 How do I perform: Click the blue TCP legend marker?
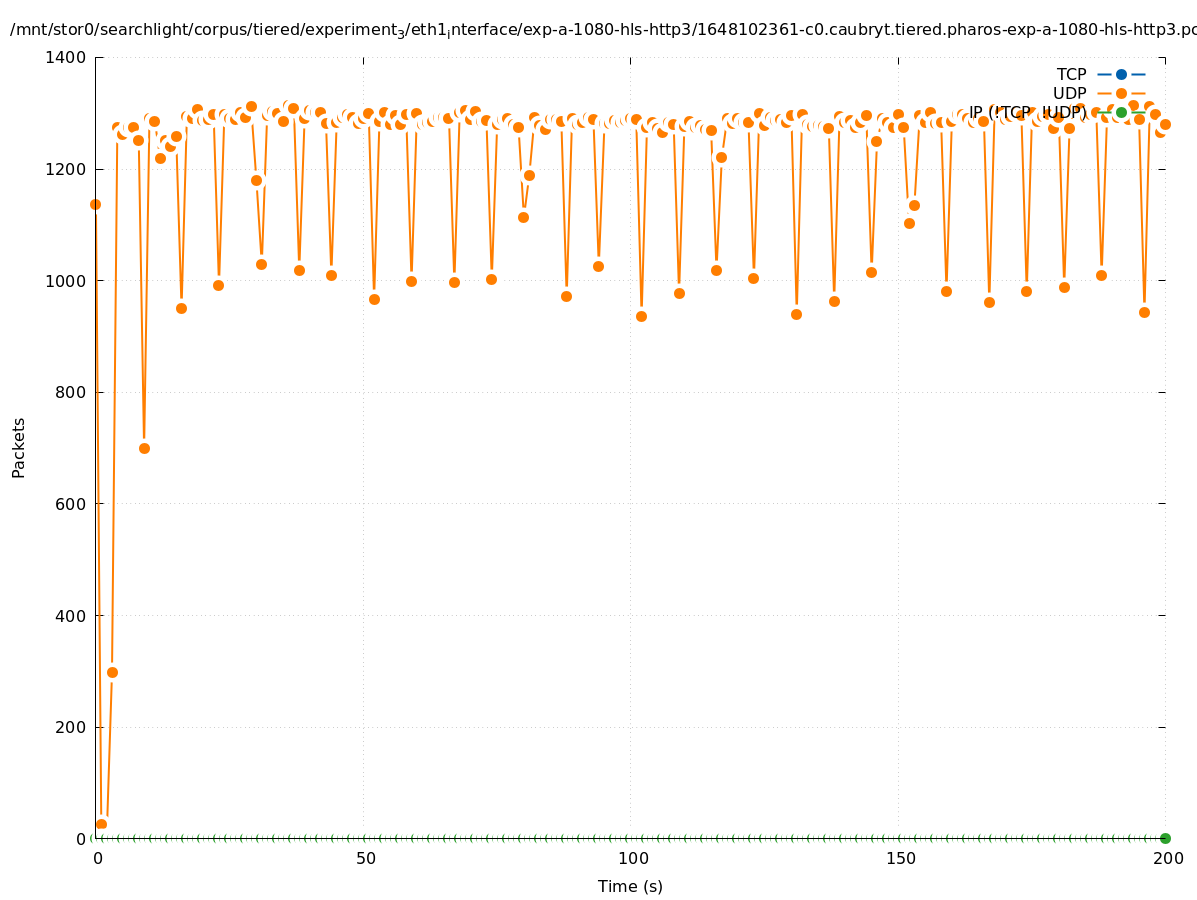[1121, 74]
